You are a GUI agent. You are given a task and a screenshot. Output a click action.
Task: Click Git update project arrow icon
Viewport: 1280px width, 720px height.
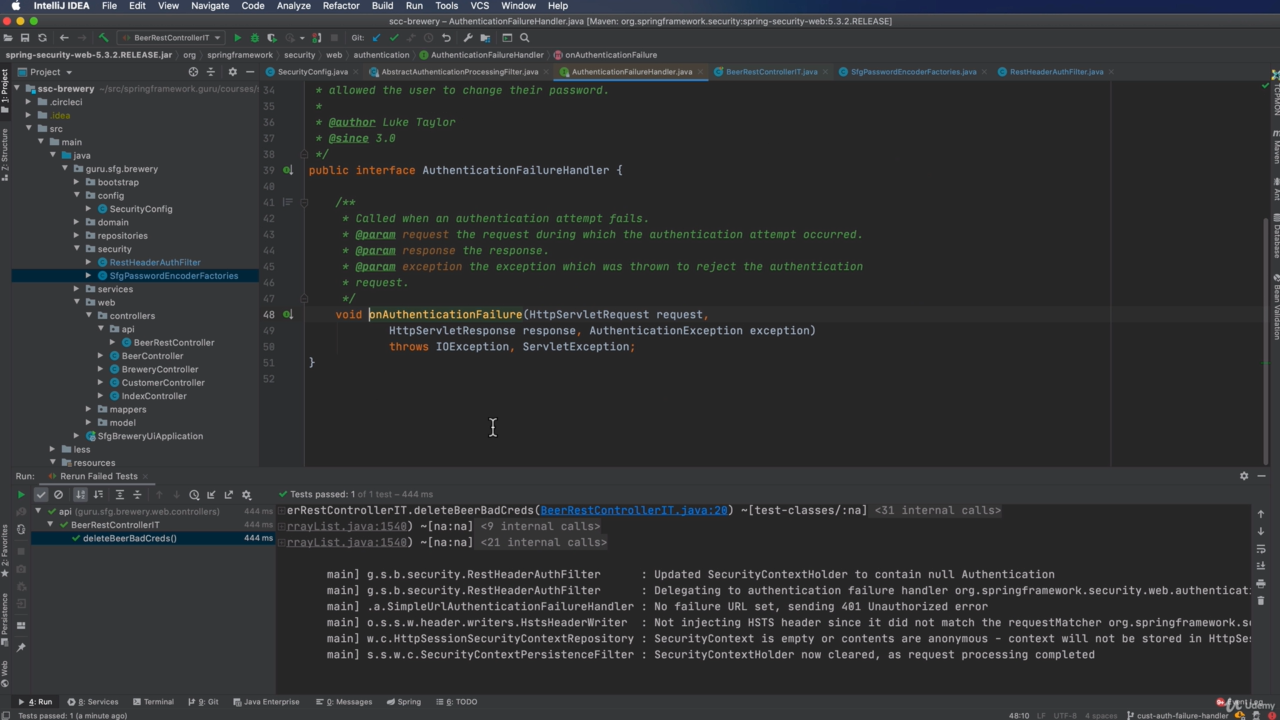pos(376,38)
